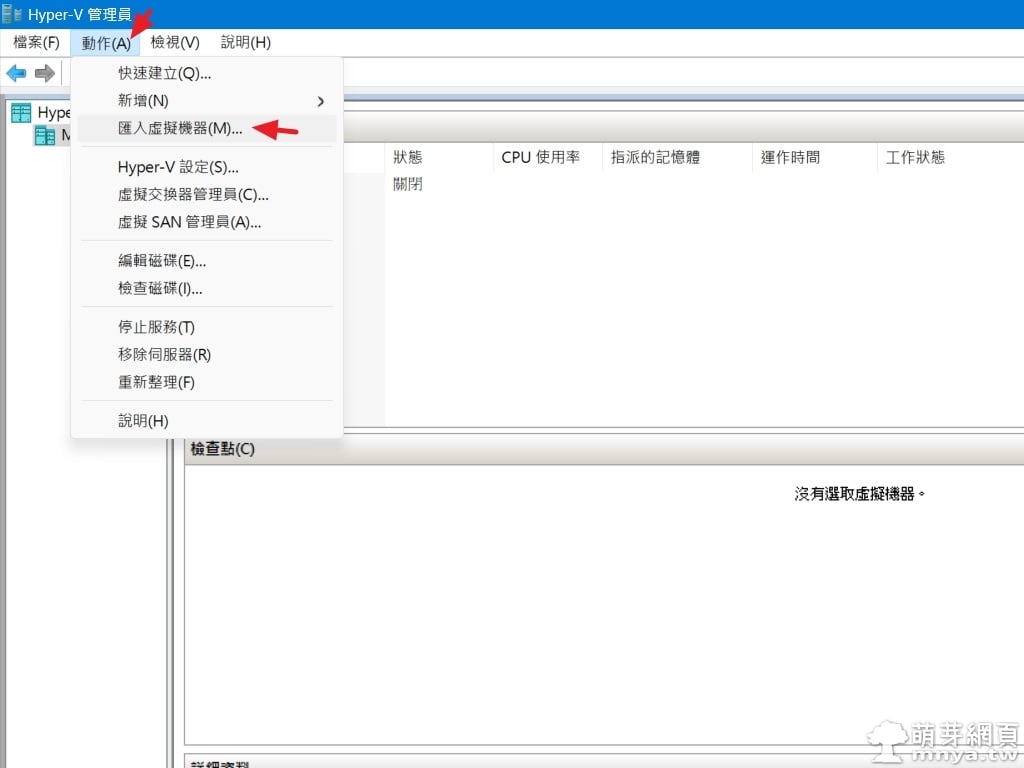Viewport: 1024px width, 768px height.
Task: Click the forward arrow toolbar icon
Action: pos(44,73)
